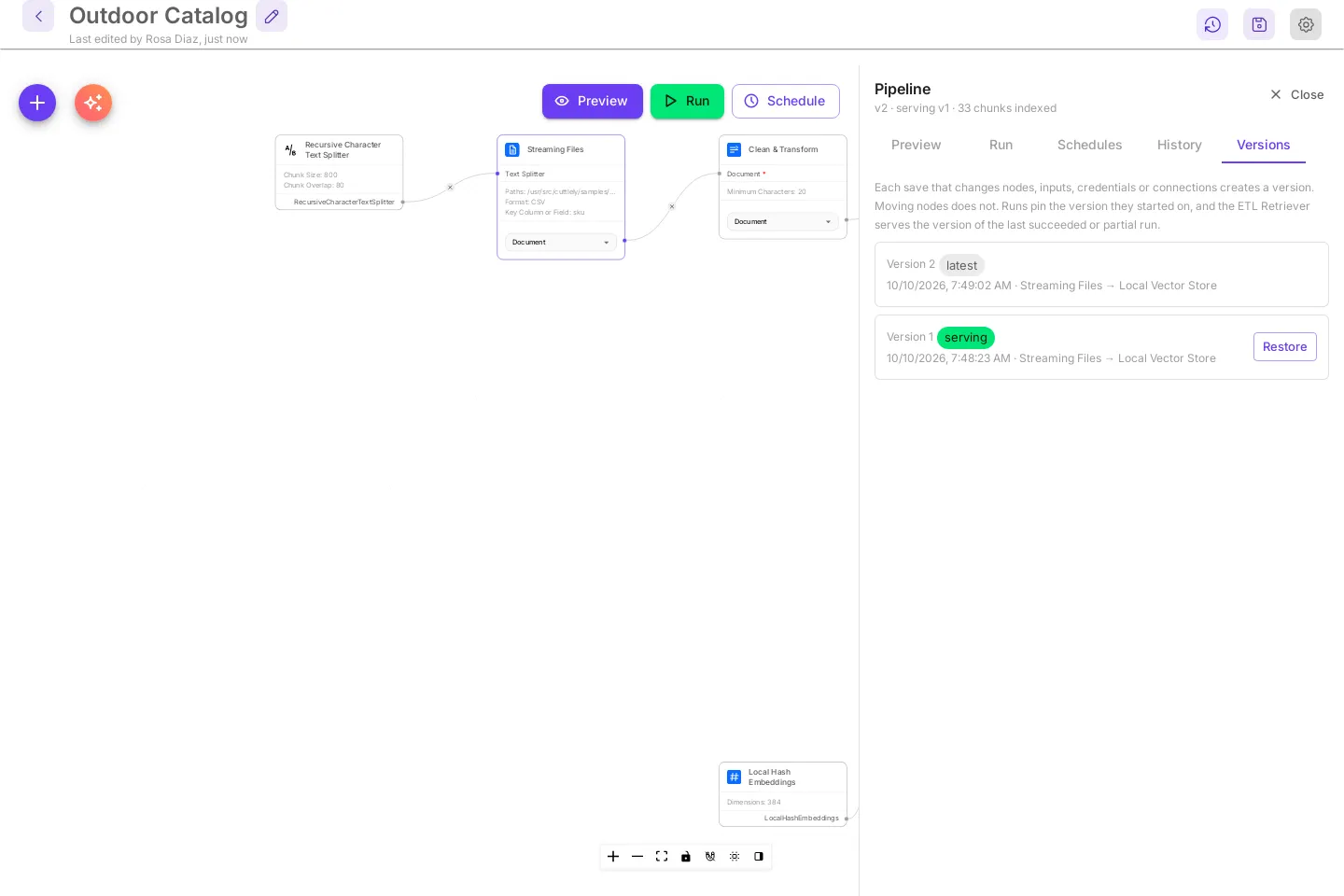Save the flow using the floppy disk icon

[x=1259, y=24]
